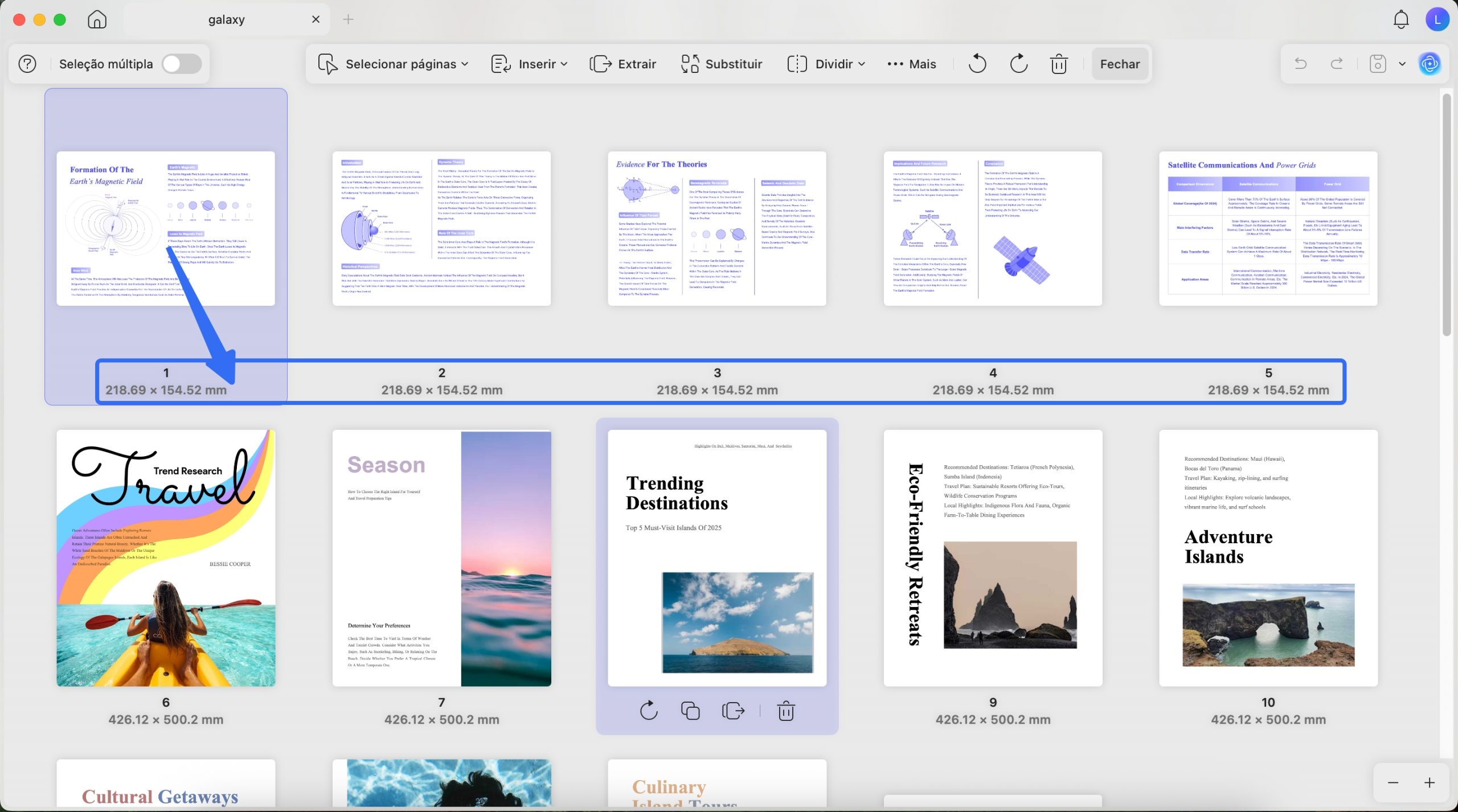Go to home screen icon
The height and width of the screenshot is (812, 1458).
(97, 19)
